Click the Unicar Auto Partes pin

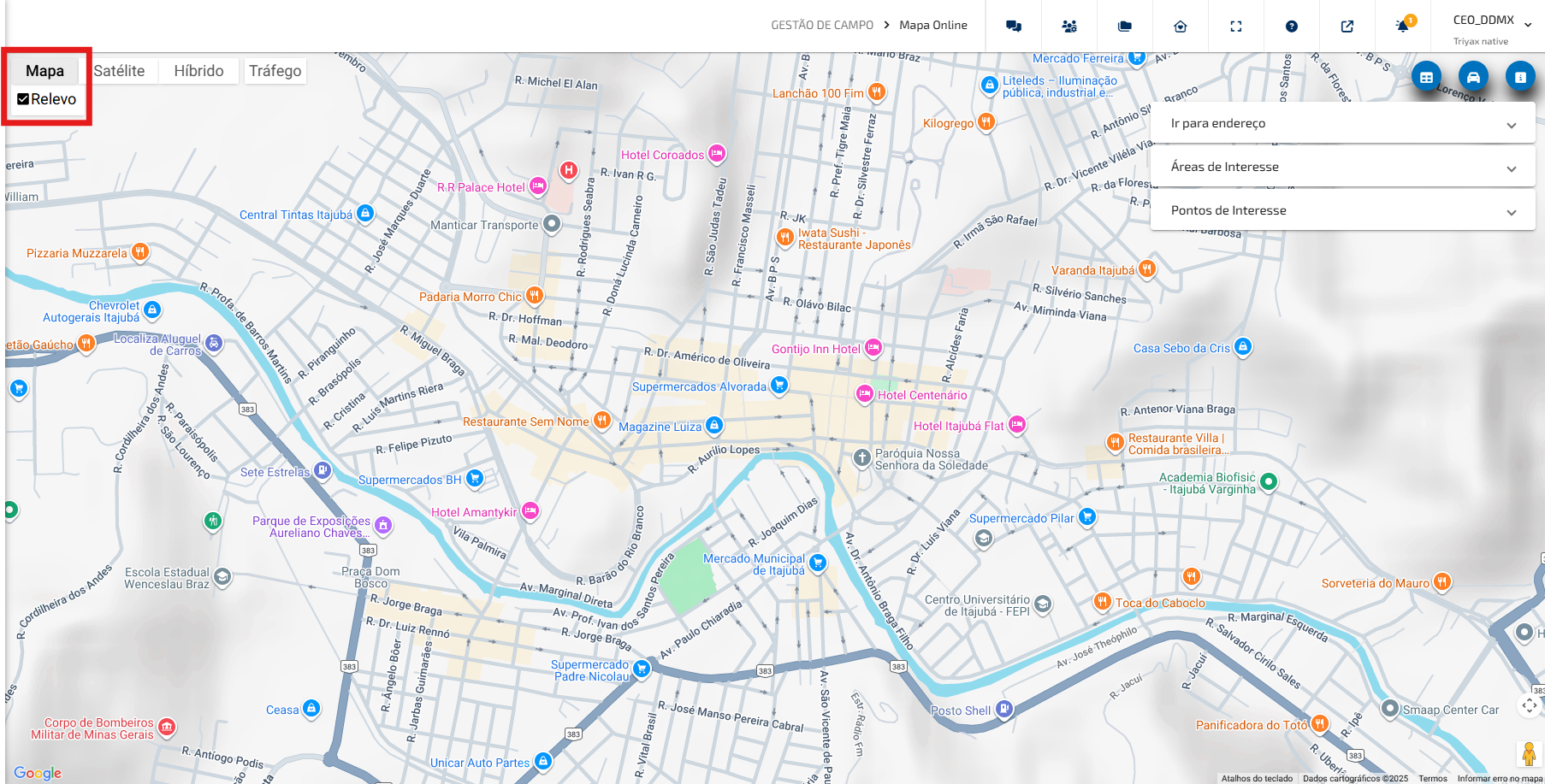[542, 761]
